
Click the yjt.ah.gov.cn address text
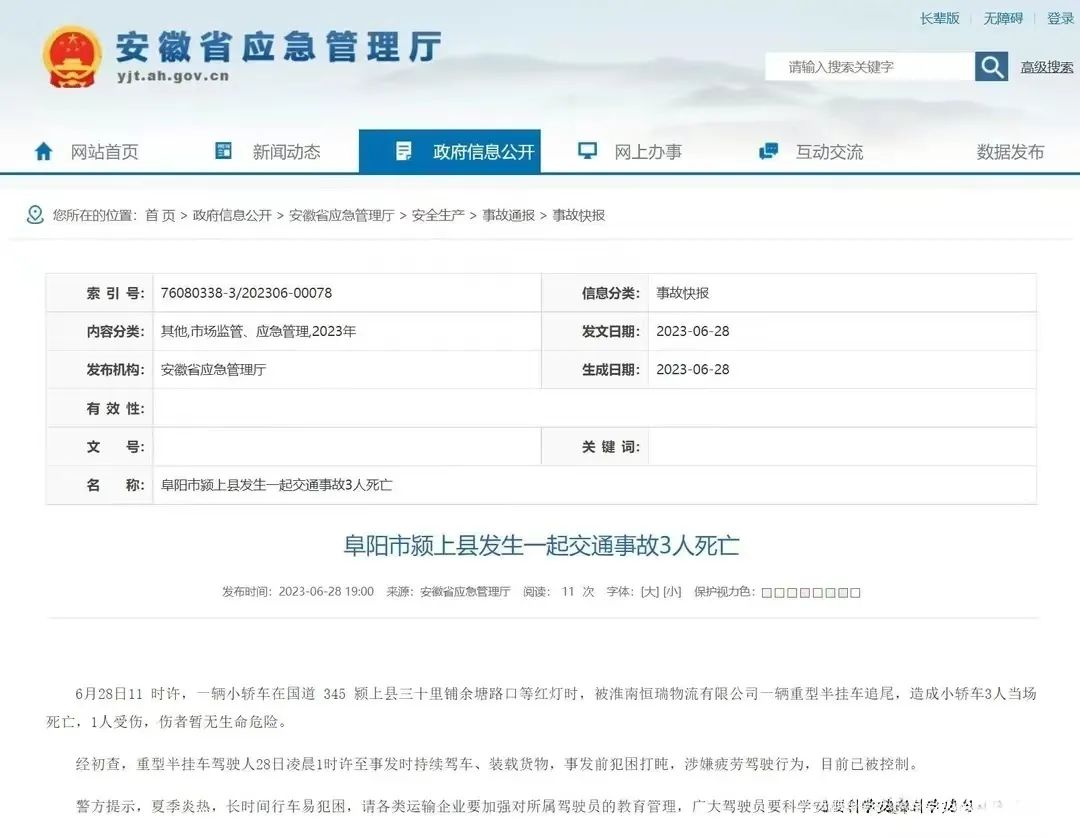click(173, 76)
